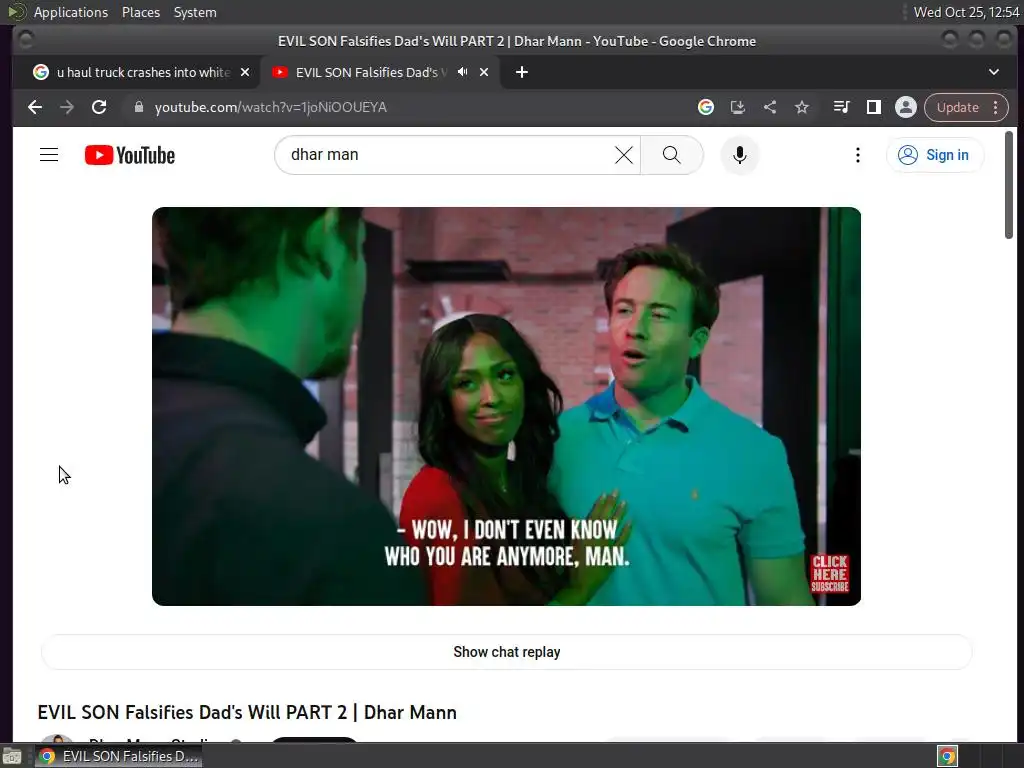The width and height of the screenshot is (1024, 768).
Task: Close the EVIL SON YouTube tab
Action: click(484, 72)
